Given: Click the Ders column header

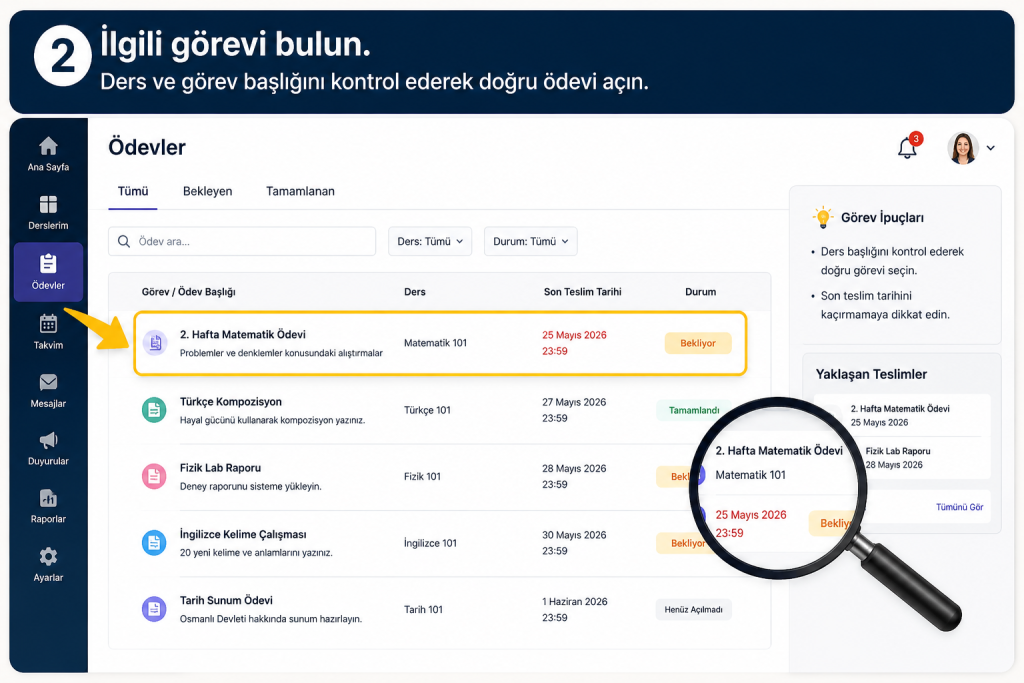Looking at the screenshot, I should (x=415, y=292).
